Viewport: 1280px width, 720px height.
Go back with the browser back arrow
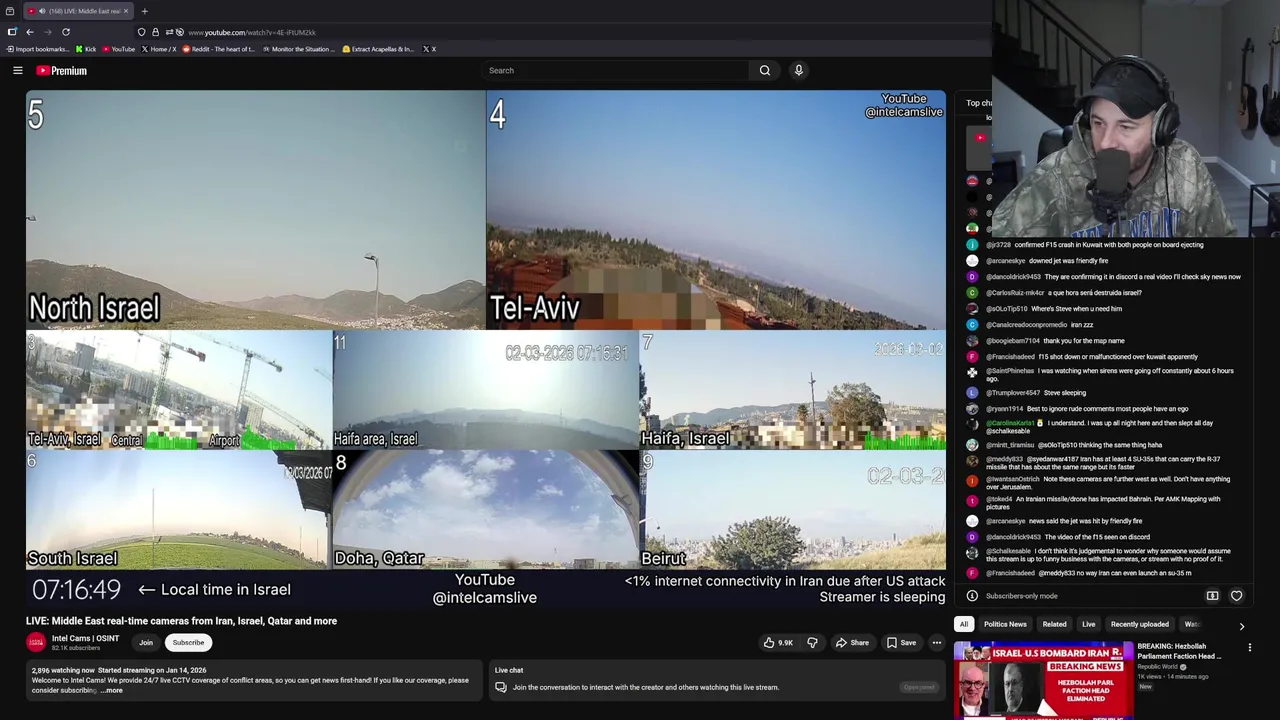30,32
